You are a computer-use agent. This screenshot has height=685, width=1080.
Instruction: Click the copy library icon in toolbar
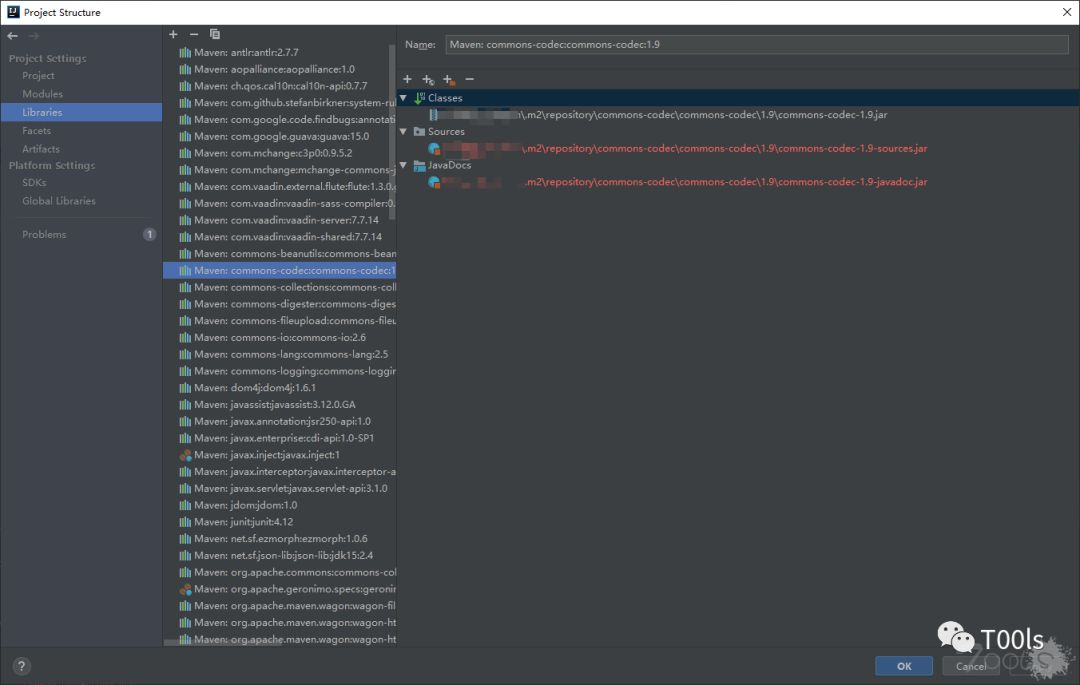[x=213, y=33]
